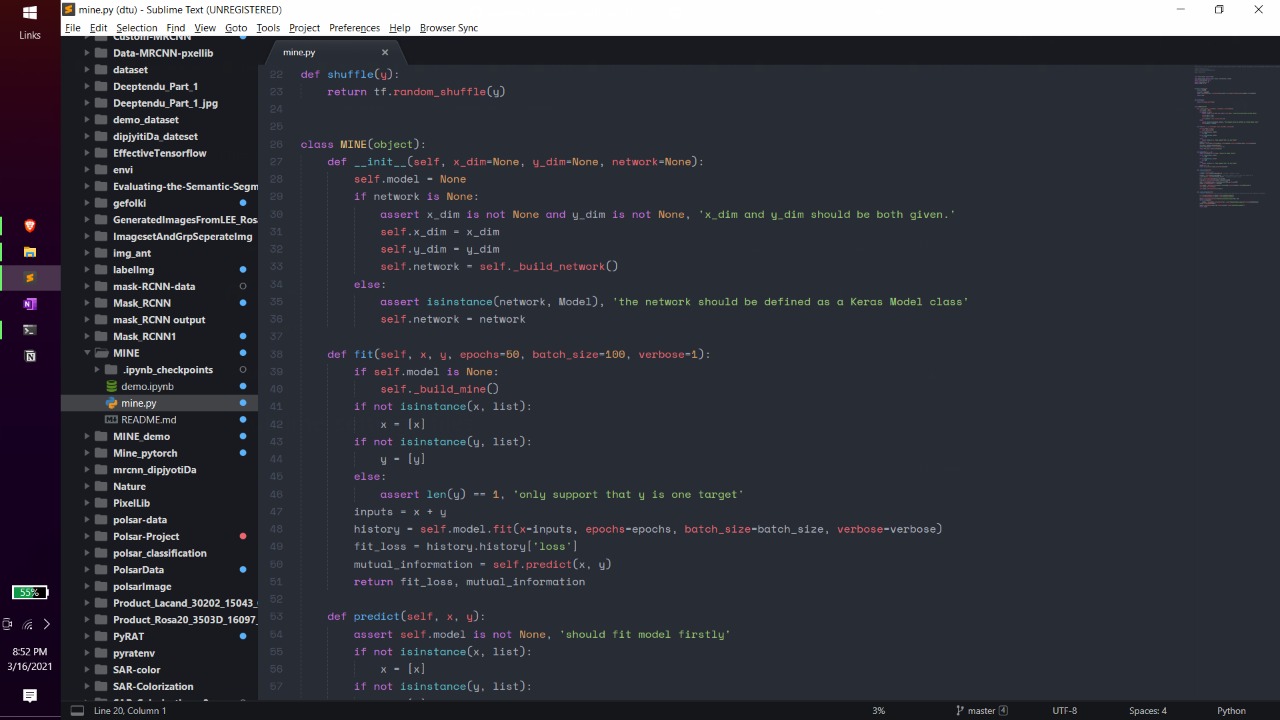Expand the Mask_RCNN folder arrow

coord(87,303)
